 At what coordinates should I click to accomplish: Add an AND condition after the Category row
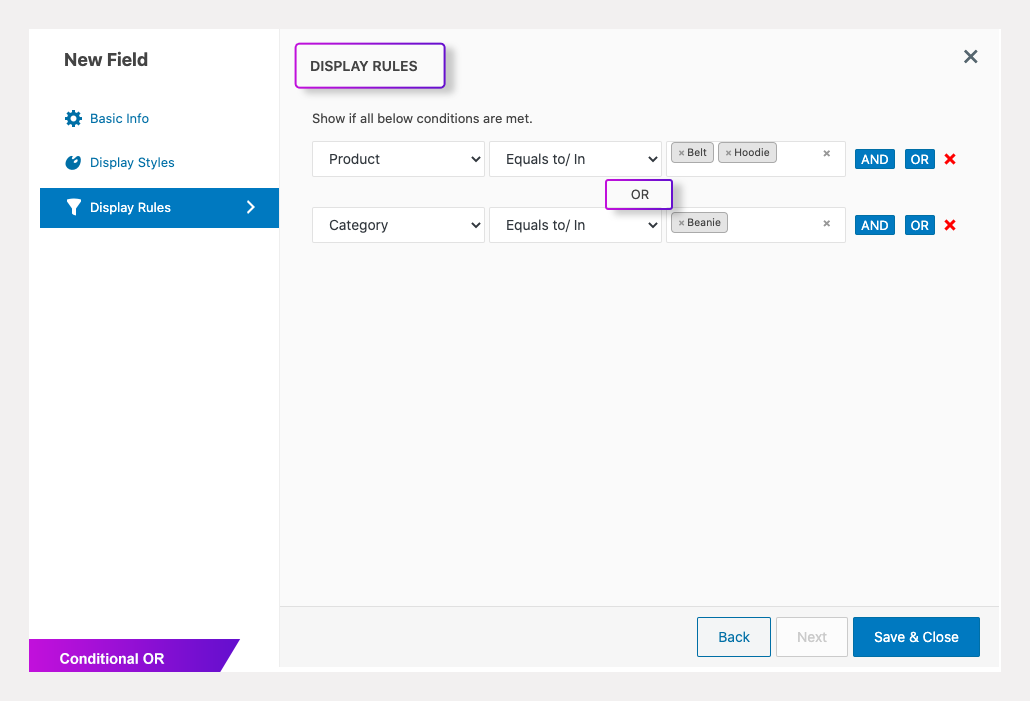pos(874,225)
